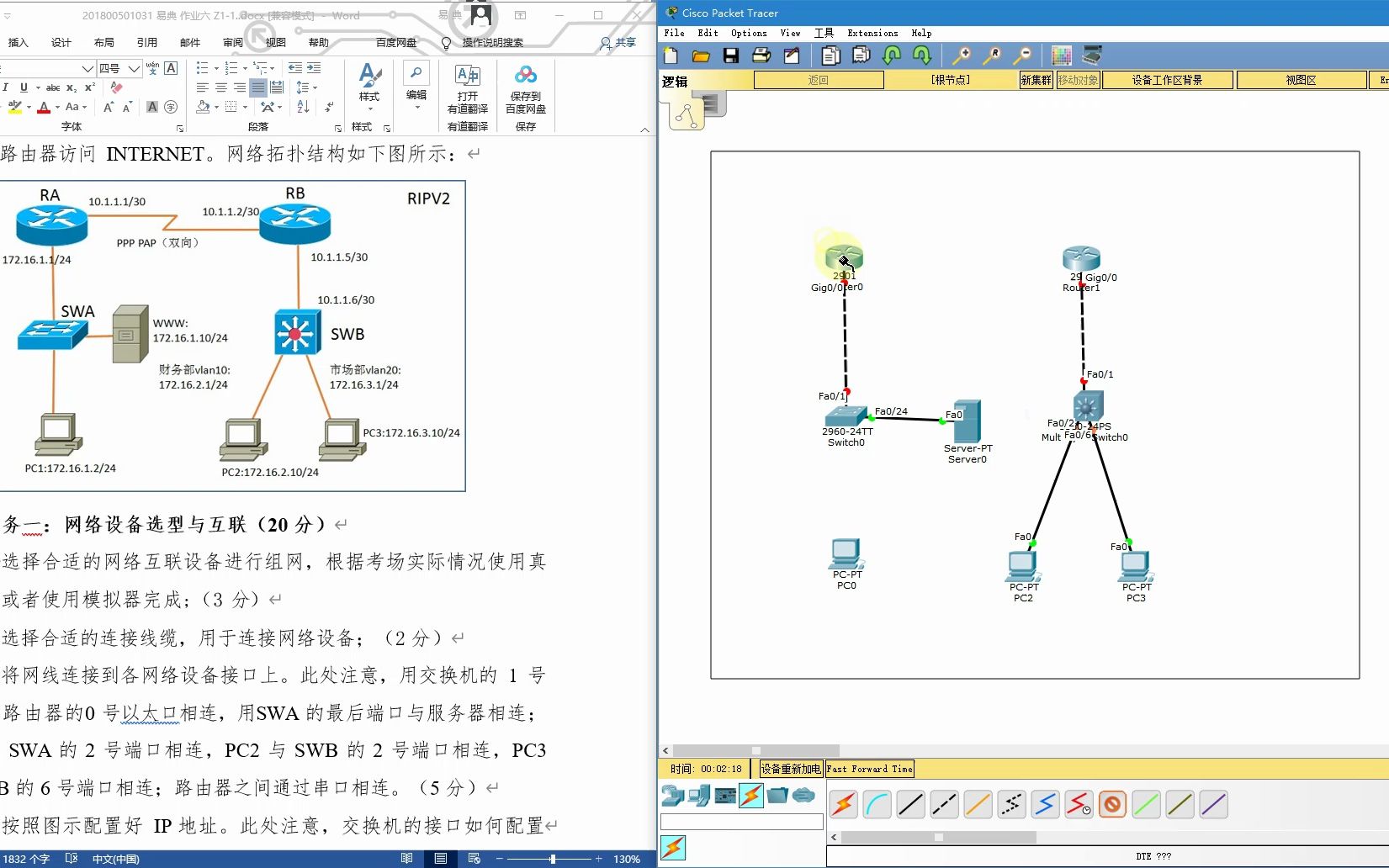Click the Zoom In magnifier in Packet Tracer
The height and width of the screenshot is (868, 1389).
pyautogui.click(x=962, y=55)
